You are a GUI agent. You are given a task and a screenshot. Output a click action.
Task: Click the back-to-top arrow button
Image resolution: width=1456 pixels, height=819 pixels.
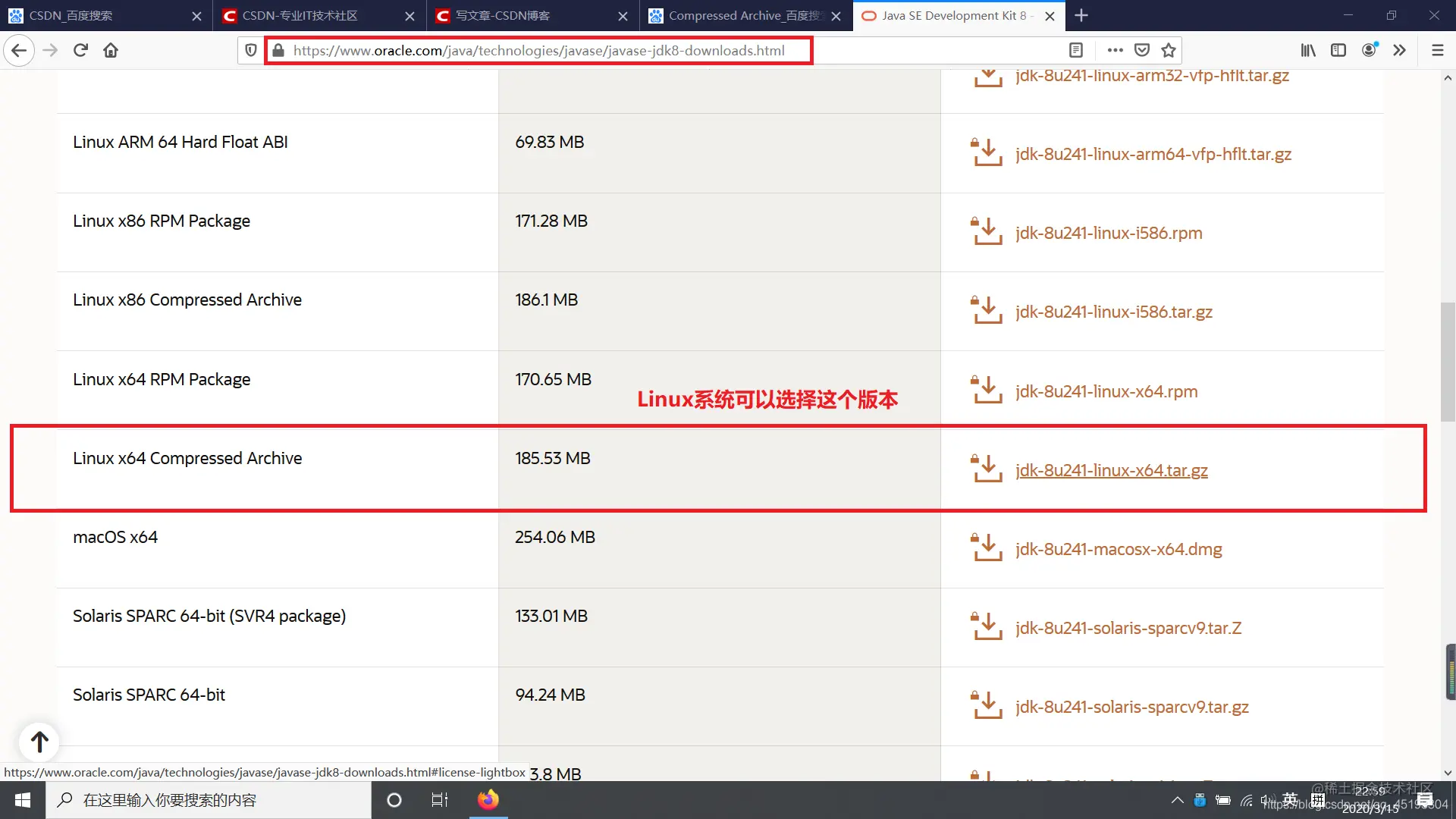39,742
